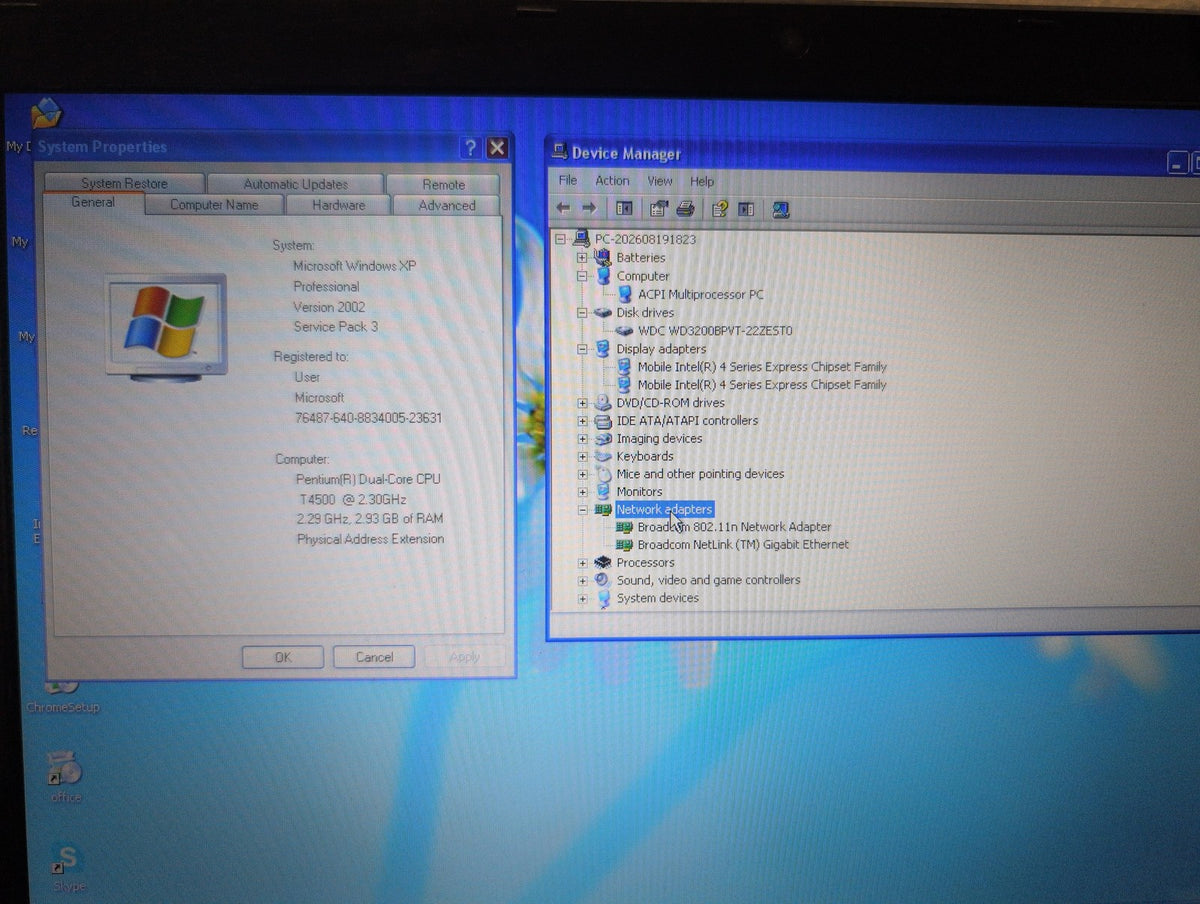Collapse the PC-202608191823 root node
Screen dimensions: 1200x904
coord(561,240)
